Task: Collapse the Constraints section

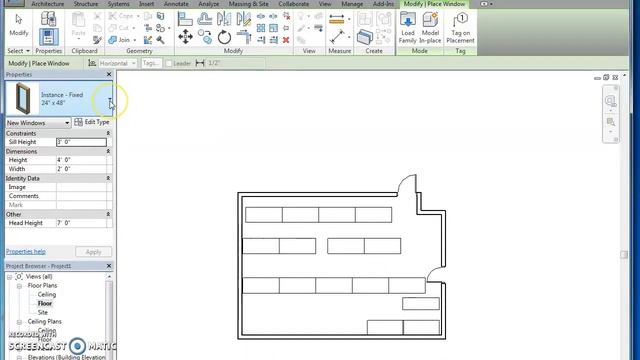Action: click(108, 133)
